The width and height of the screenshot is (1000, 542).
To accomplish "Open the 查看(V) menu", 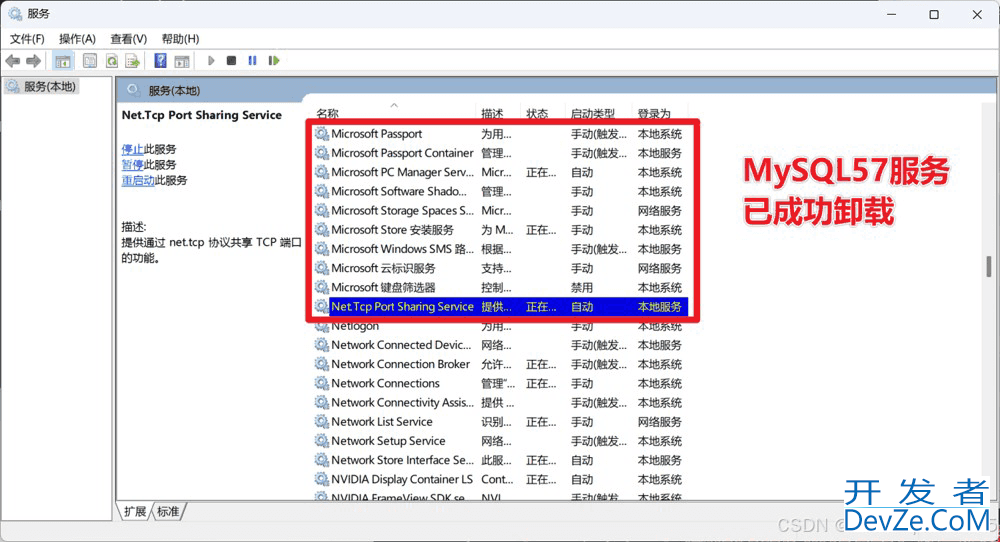I will click(128, 39).
